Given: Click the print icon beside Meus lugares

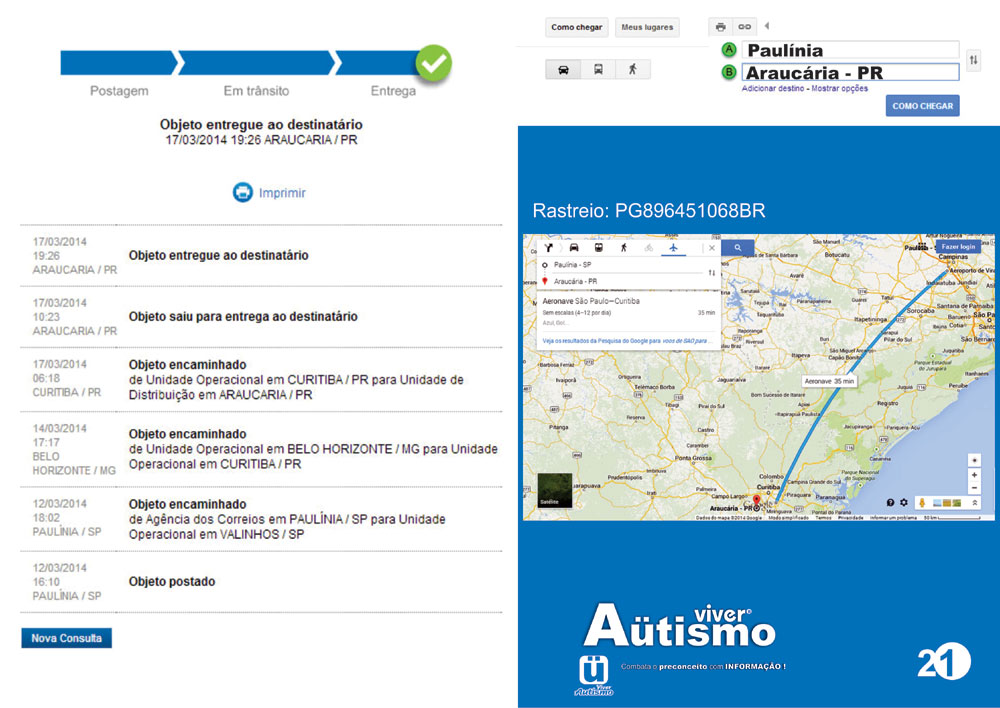Looking at the screenshot, I should pos(720,27).
